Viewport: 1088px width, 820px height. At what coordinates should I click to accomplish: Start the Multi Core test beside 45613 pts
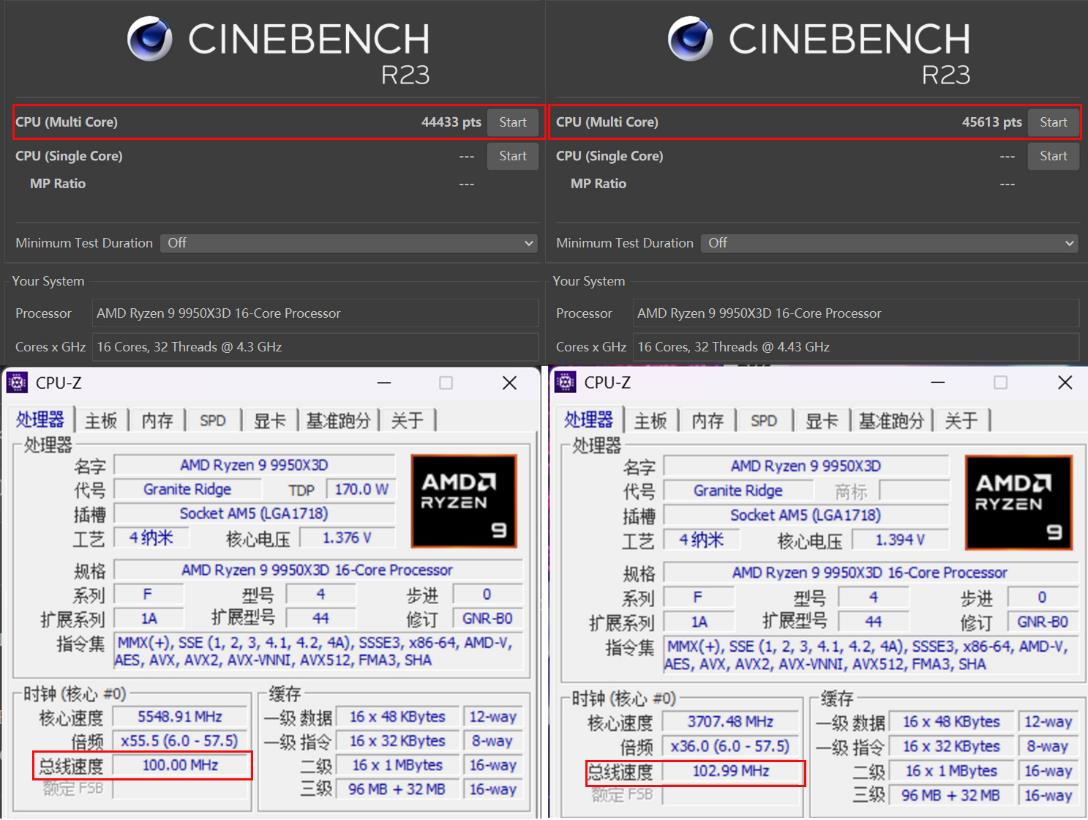point(1053,122)
